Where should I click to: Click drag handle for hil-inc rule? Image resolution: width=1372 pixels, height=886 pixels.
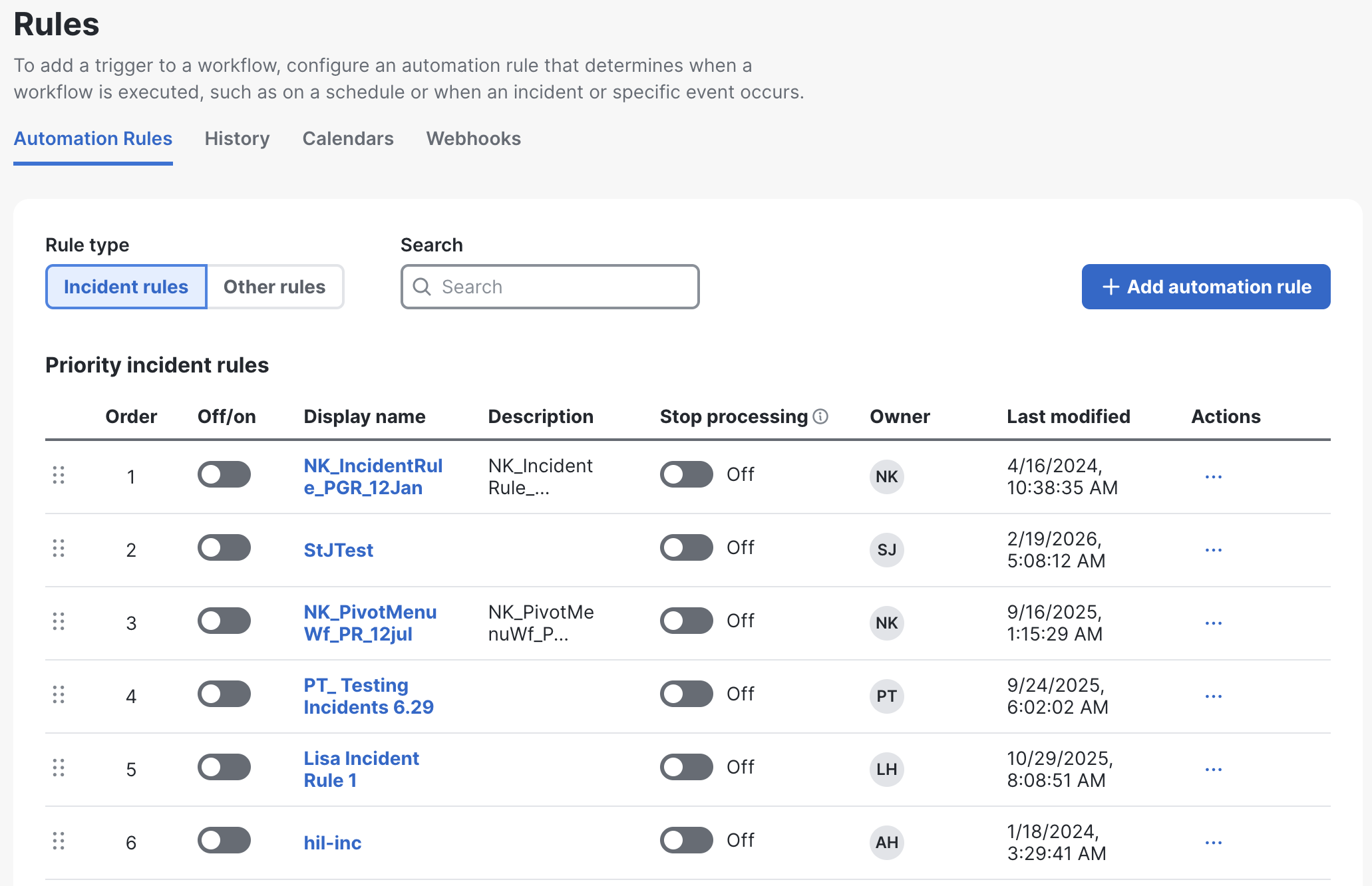click(59, 841)
